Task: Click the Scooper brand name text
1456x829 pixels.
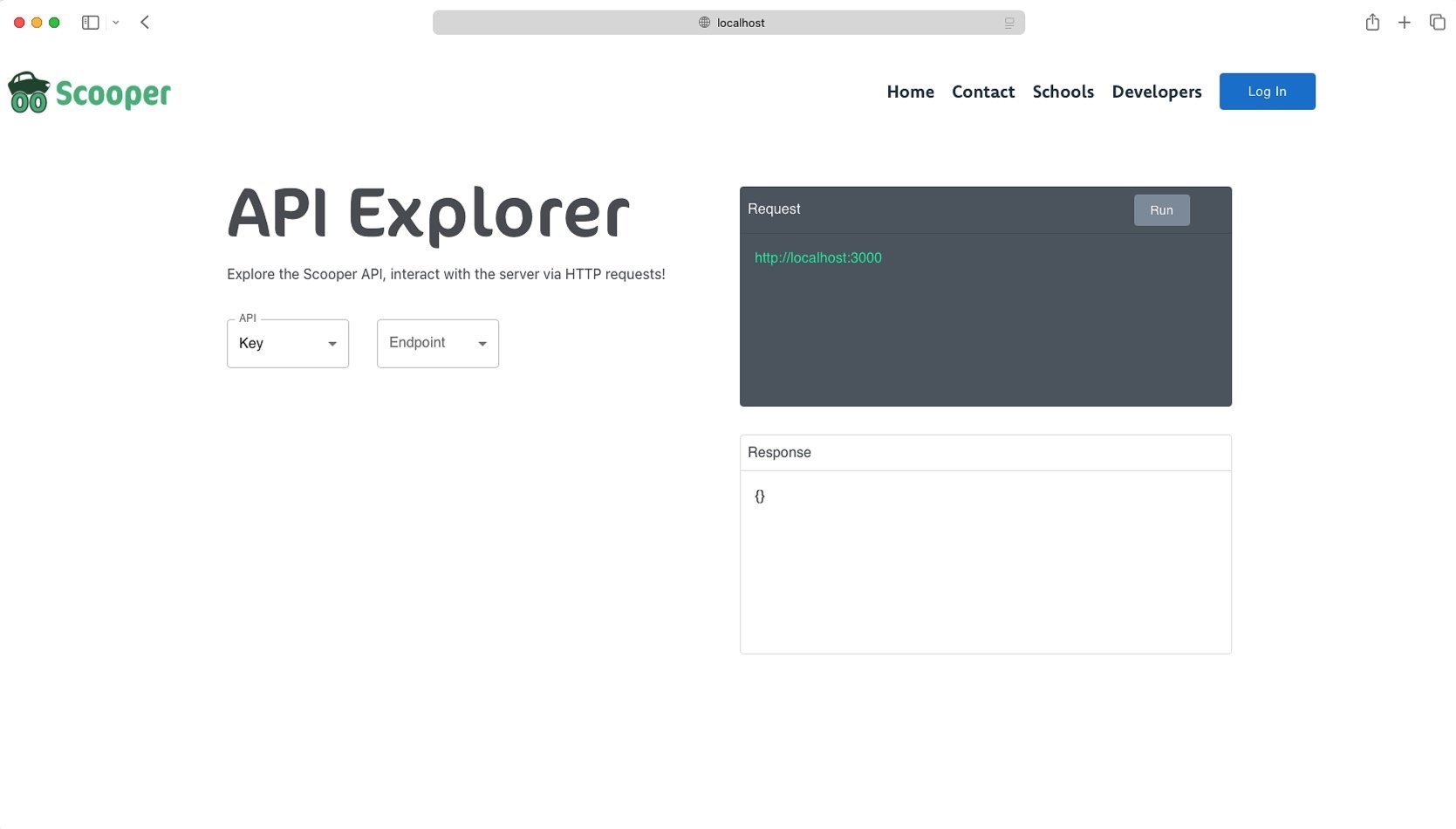Action: click(113, 94)
